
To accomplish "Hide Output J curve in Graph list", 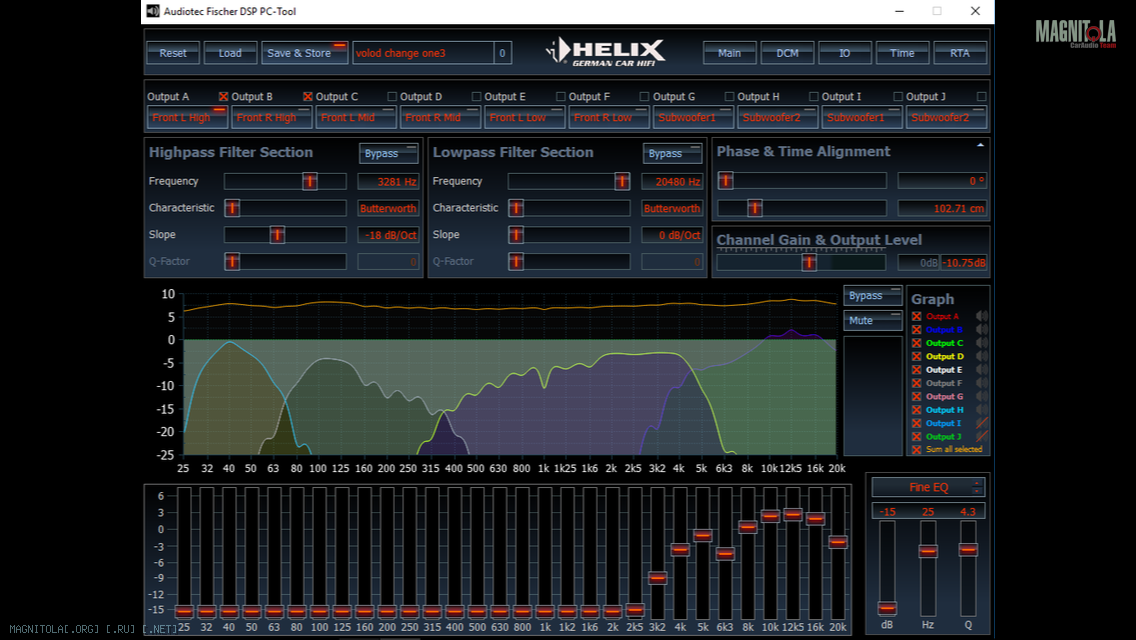I will pos(916,436).
